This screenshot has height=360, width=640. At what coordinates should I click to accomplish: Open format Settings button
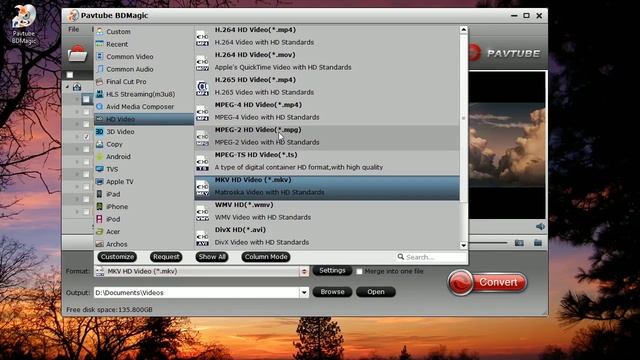(x=332, y=271)
